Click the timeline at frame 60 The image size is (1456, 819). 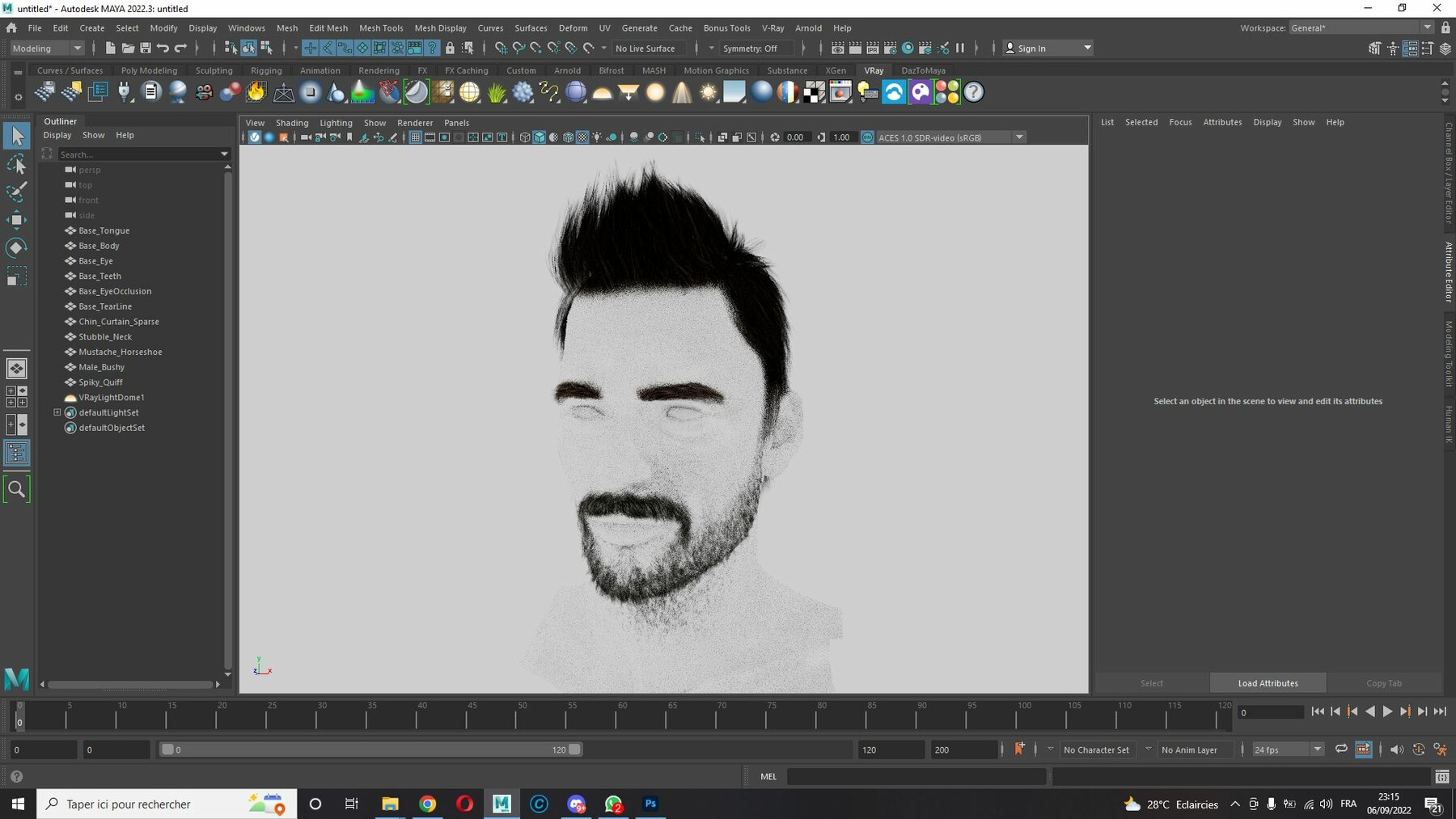click(617, 716)
